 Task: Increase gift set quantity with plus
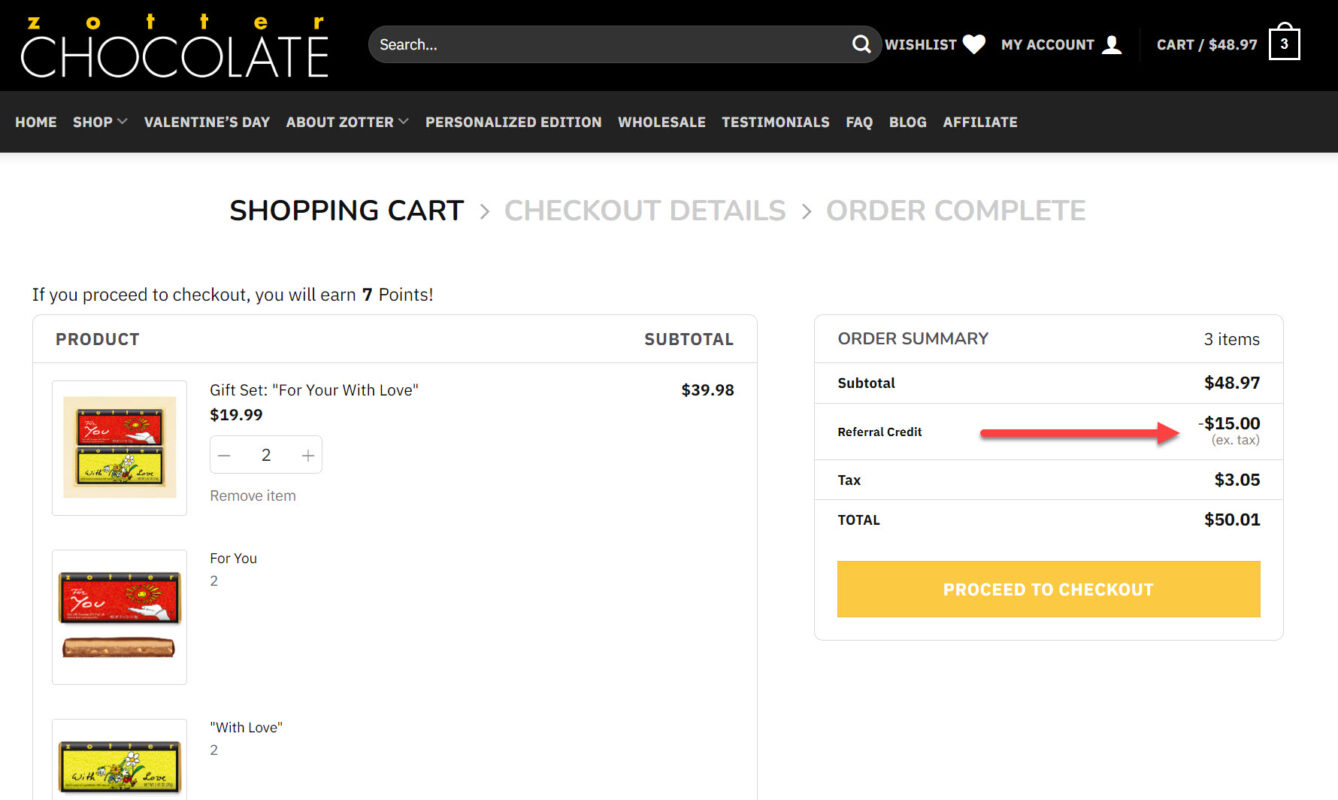(x=308, y=455)
